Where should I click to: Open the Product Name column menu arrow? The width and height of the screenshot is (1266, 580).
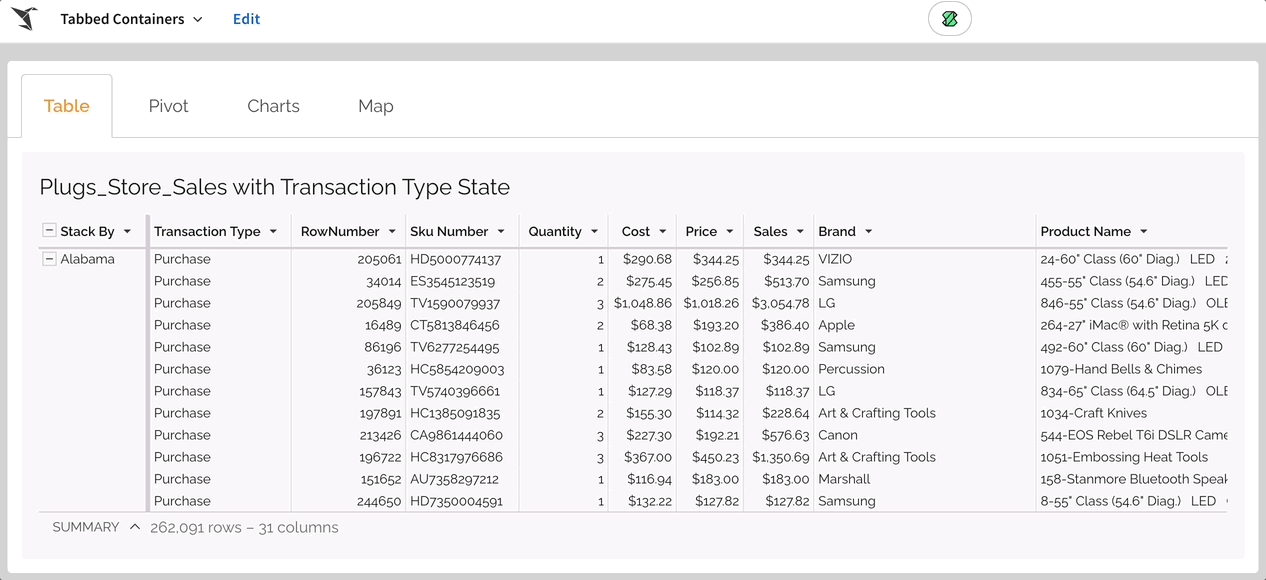tap(1143, 232)
